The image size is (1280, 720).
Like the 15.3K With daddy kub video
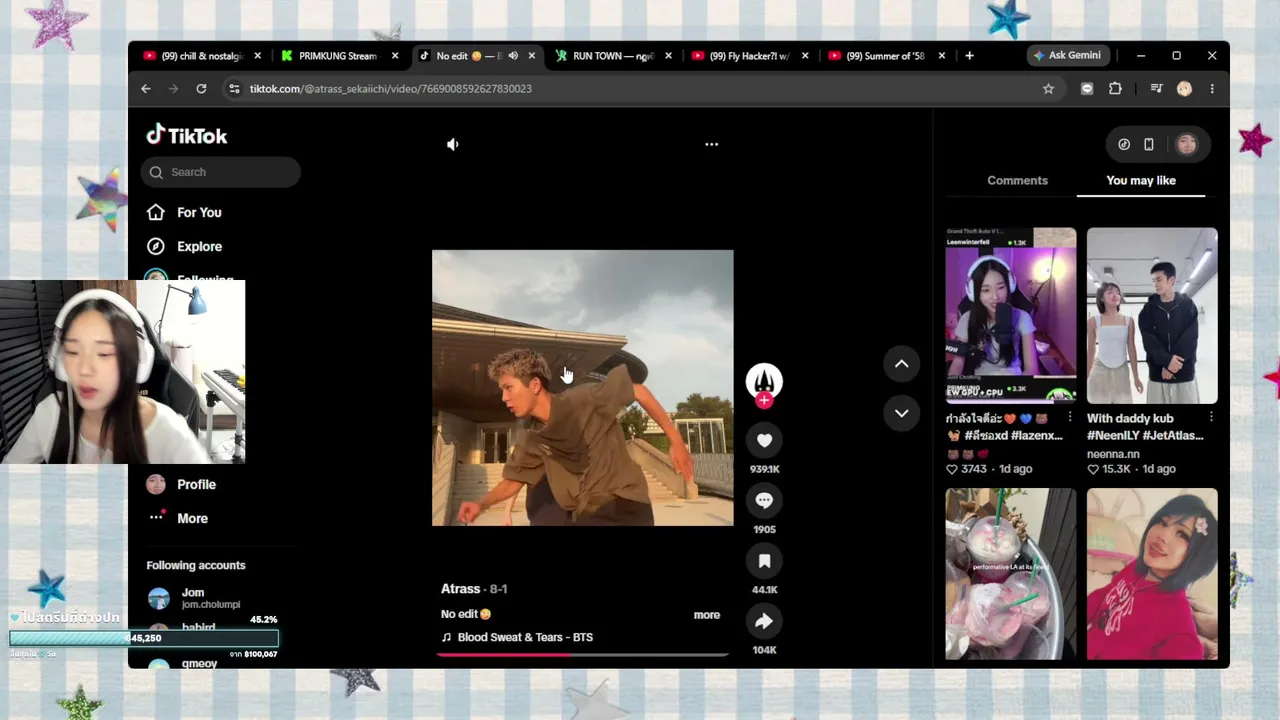click(x=1092, y=469)
